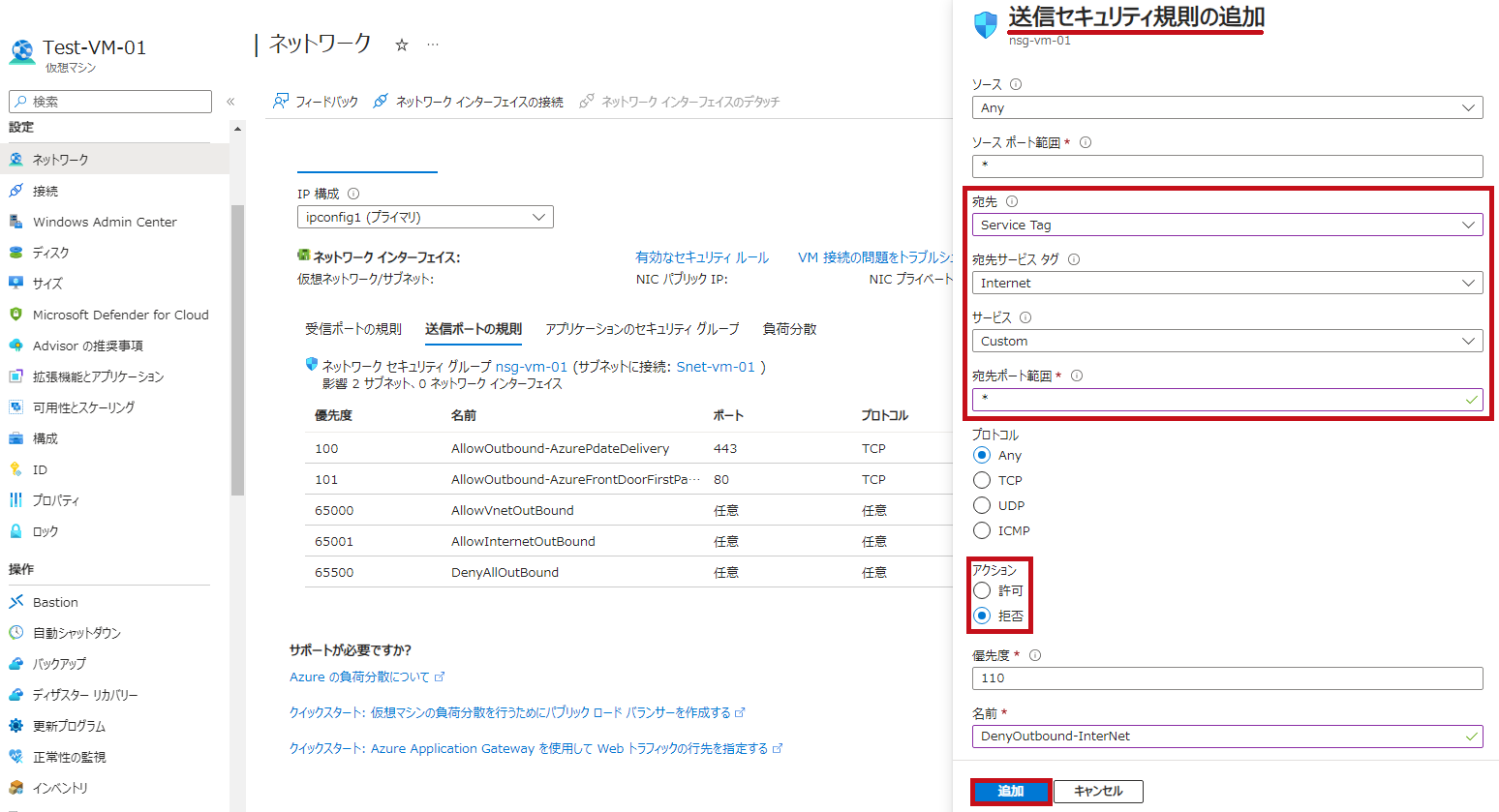Click the 拡張機能とアプリケーション icon

pyautogui.click(x=15, y=376)
